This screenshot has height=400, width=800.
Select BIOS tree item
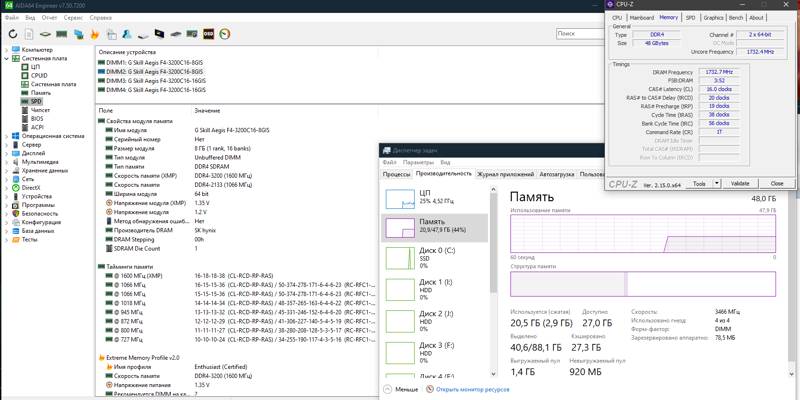coord(37,119)
